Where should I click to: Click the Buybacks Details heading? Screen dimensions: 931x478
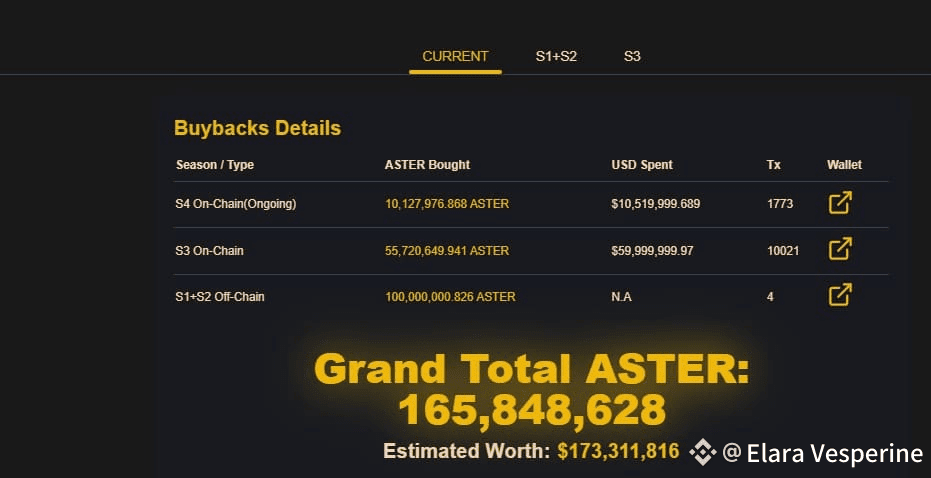[x=257, y=128]
